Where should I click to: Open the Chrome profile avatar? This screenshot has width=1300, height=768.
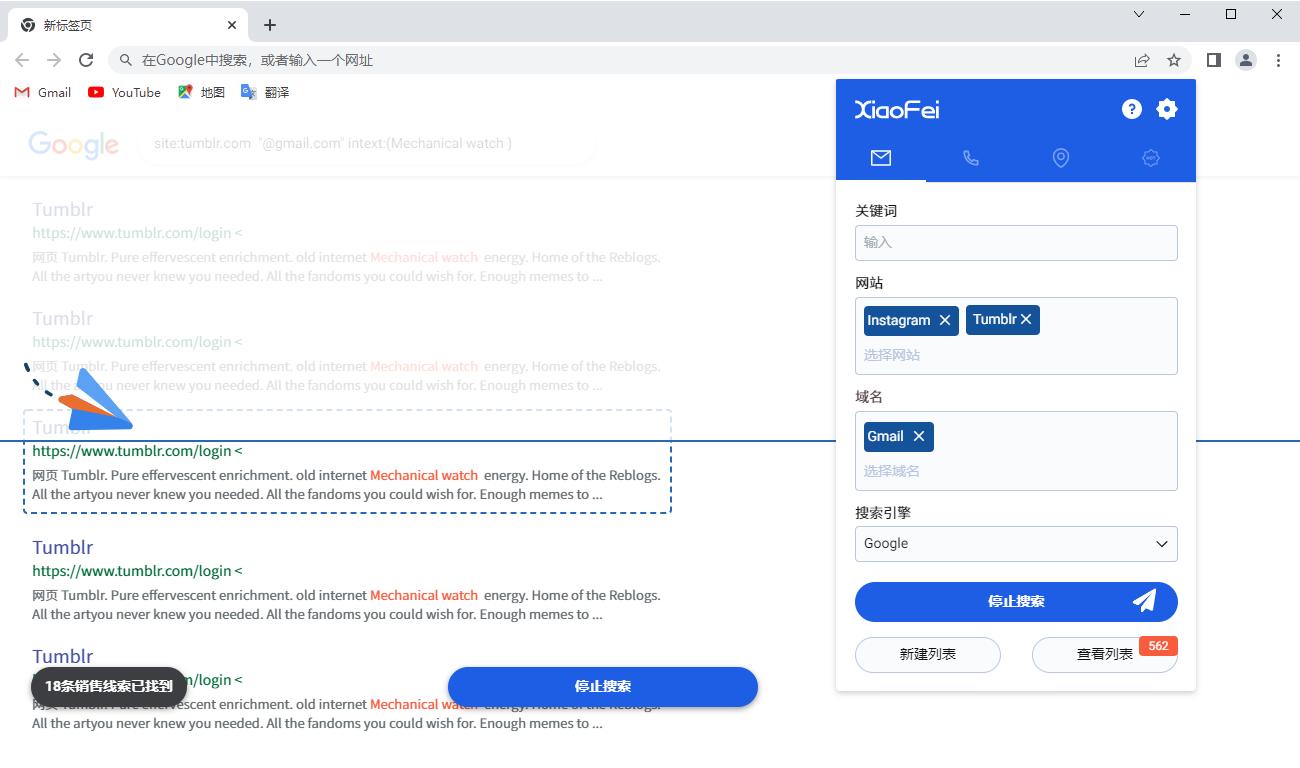(1246, 60)
